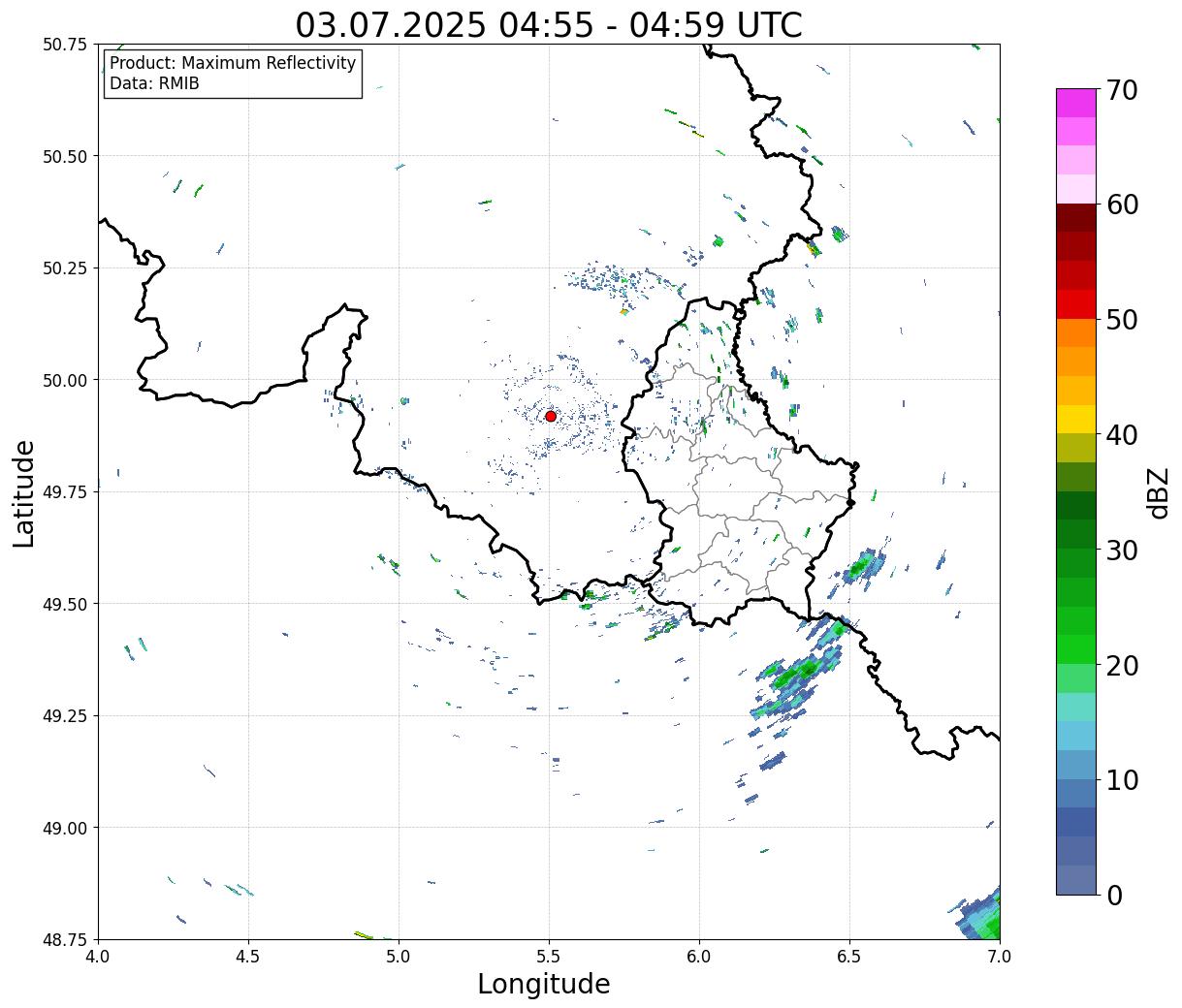
Task: Click the longitude tick label 6.0
Action: pyautogui.click(x=699, y=957)
